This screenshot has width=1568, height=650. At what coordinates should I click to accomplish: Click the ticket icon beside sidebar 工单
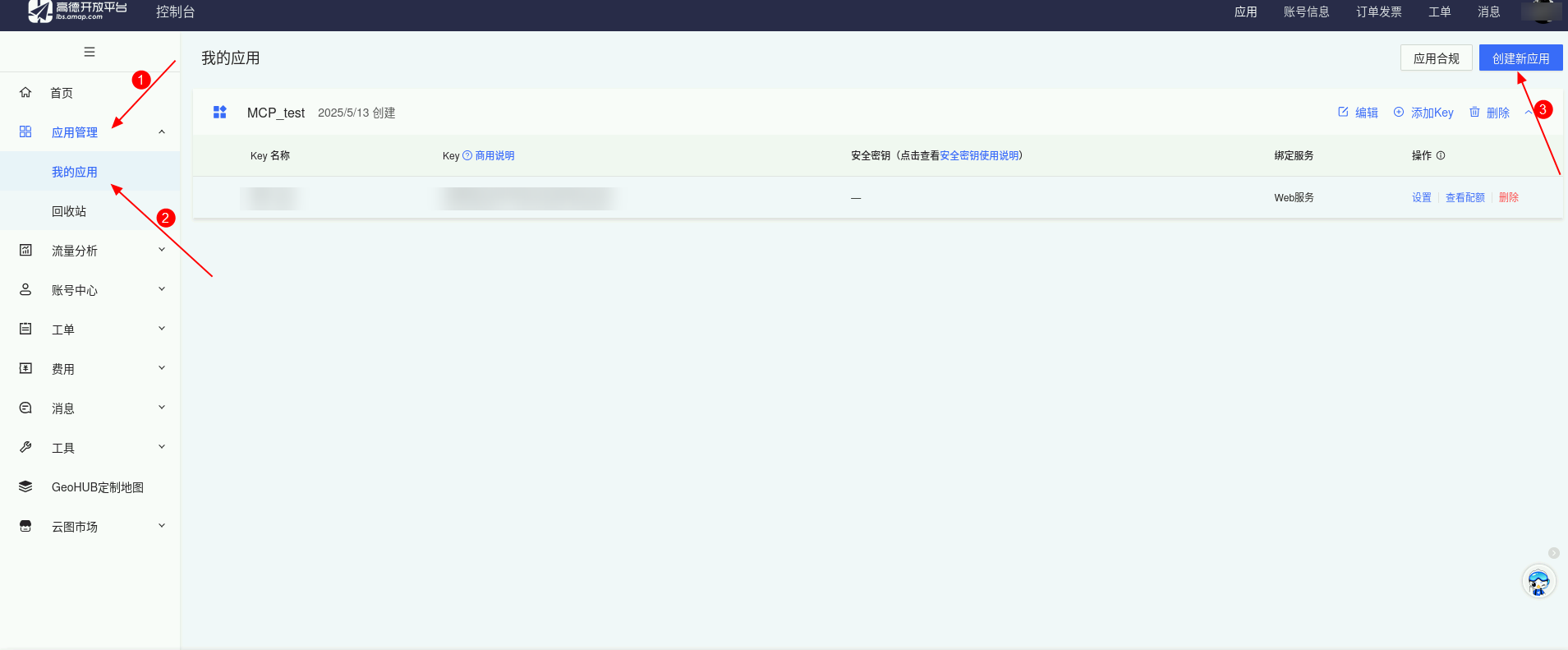[x=25, y=329]
